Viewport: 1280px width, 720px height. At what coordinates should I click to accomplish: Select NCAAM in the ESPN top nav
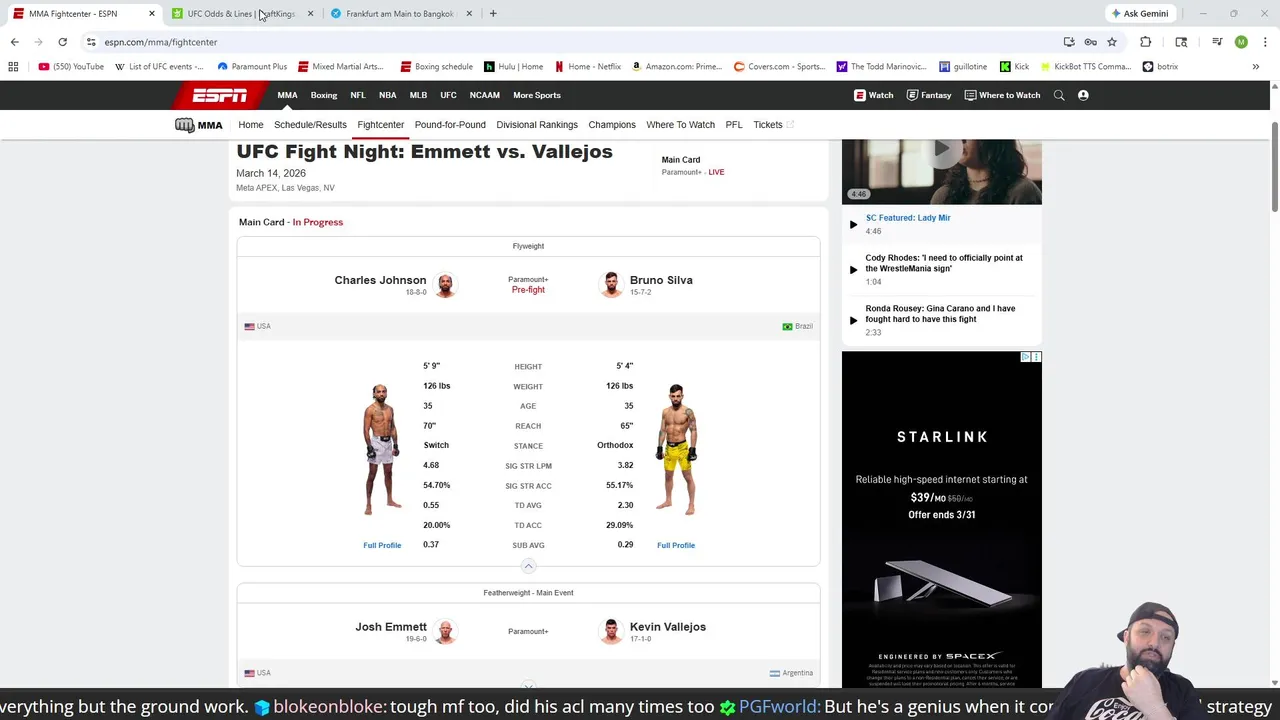pos(485,95)
